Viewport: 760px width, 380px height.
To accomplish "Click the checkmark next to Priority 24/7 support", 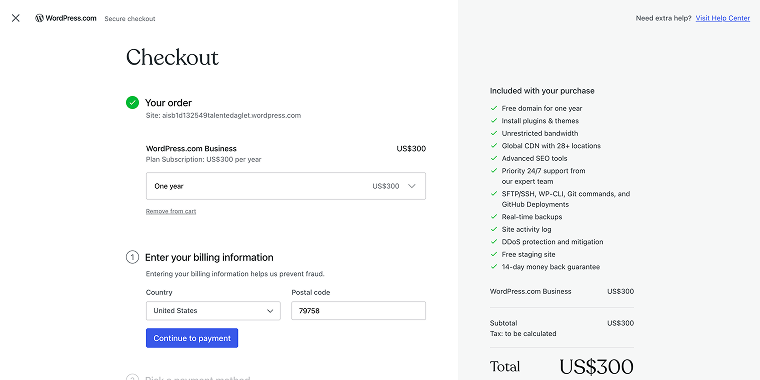I will click(x=494, y=171).
